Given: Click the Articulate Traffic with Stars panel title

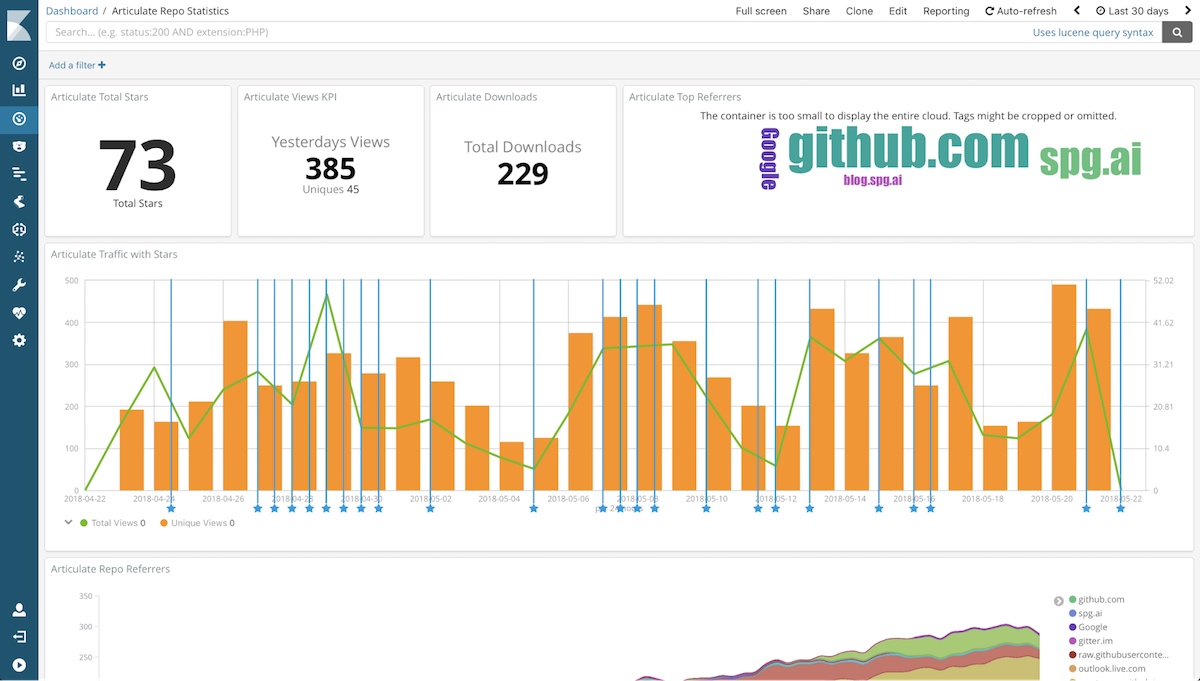Looking at the screenshot, I should [114, 255].
